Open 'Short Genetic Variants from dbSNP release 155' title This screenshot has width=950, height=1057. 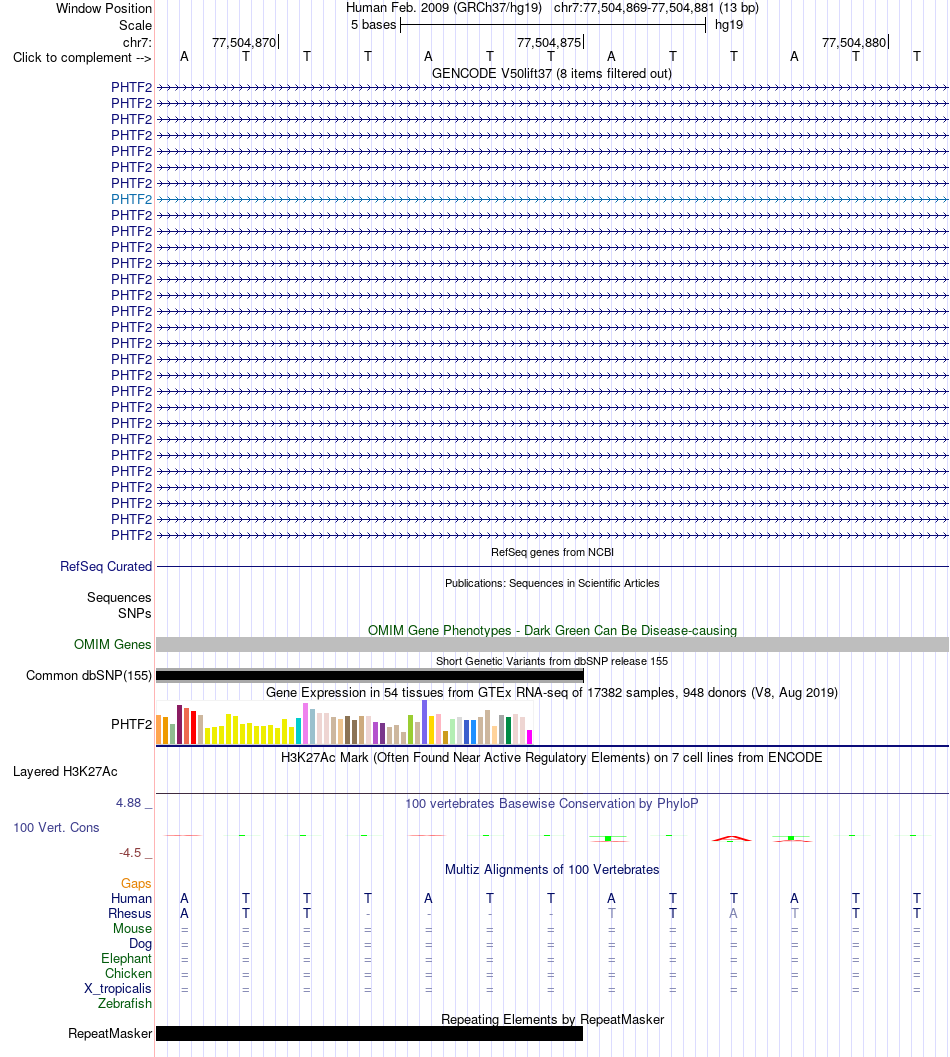point(552,661)
